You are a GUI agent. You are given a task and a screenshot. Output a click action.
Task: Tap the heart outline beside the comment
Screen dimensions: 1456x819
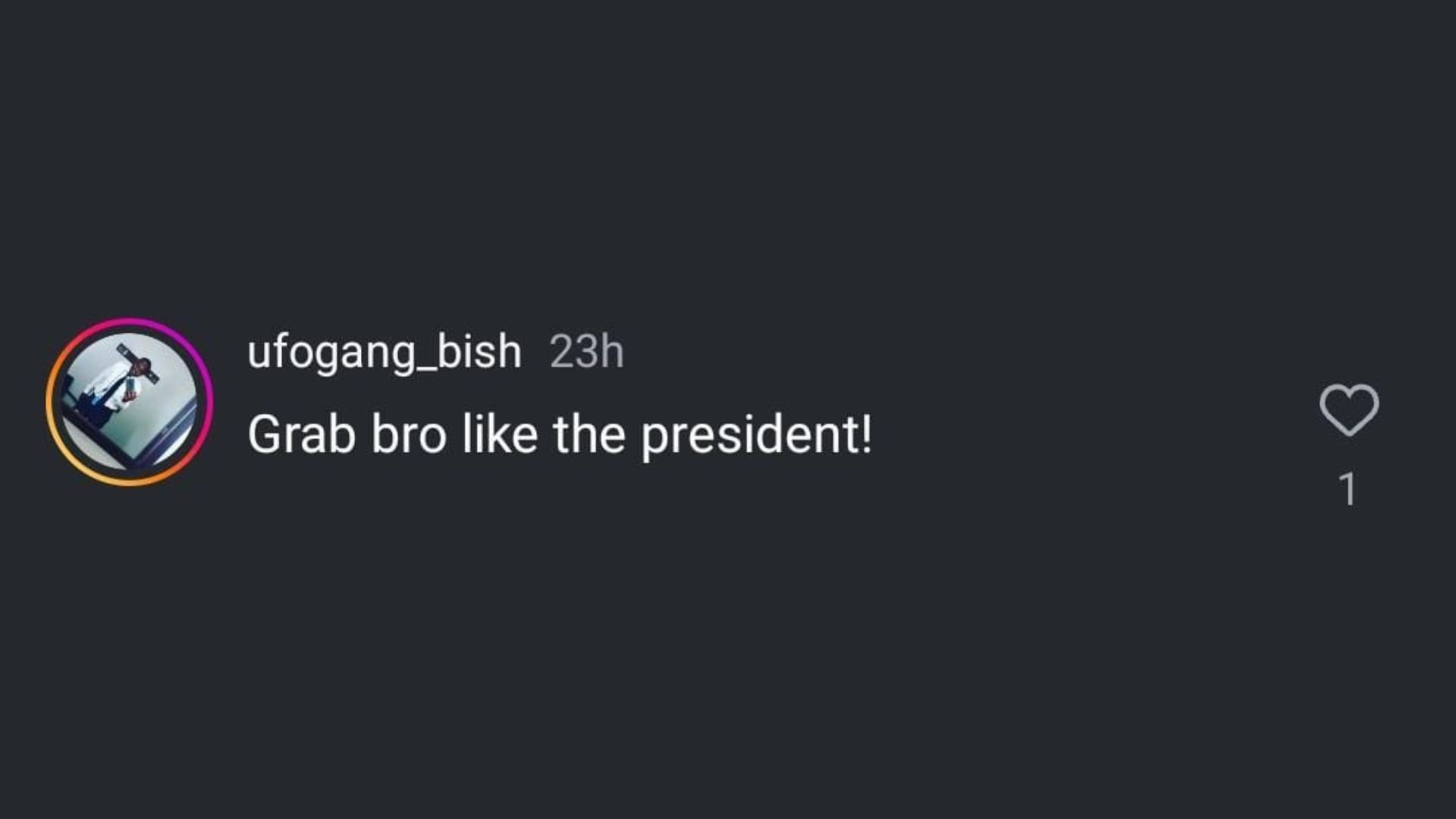click(1349, 409)
